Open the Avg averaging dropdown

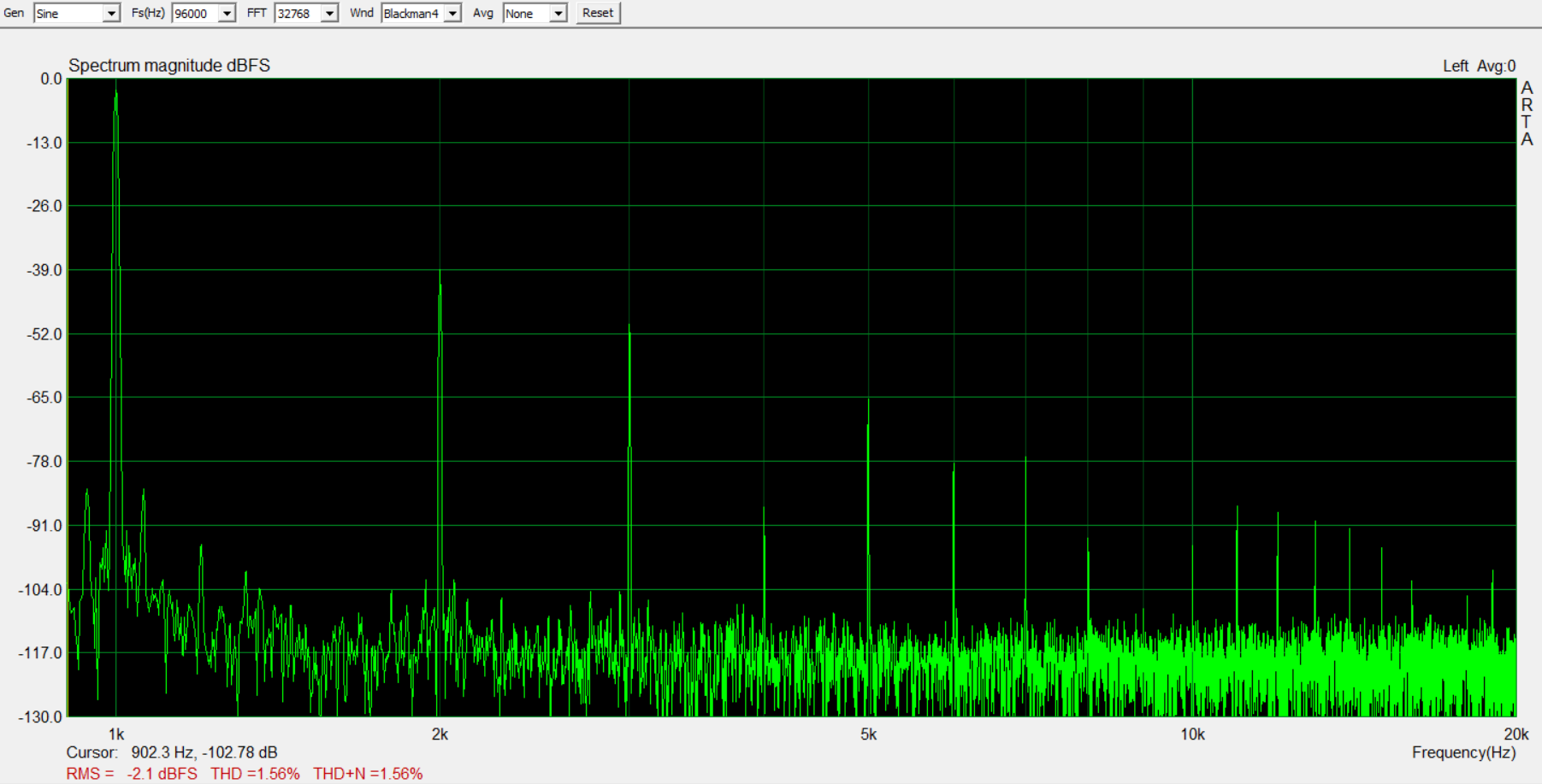(558, 14)
